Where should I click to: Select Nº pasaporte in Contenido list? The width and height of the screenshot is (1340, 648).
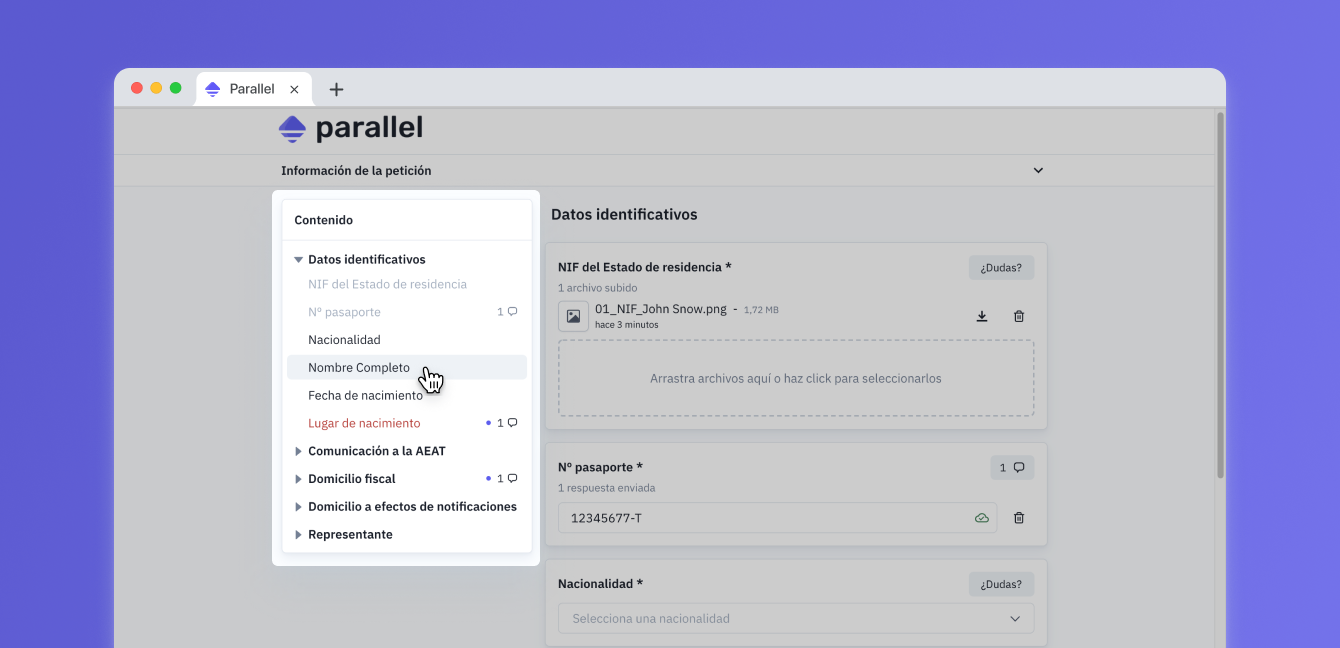point(344,312)
